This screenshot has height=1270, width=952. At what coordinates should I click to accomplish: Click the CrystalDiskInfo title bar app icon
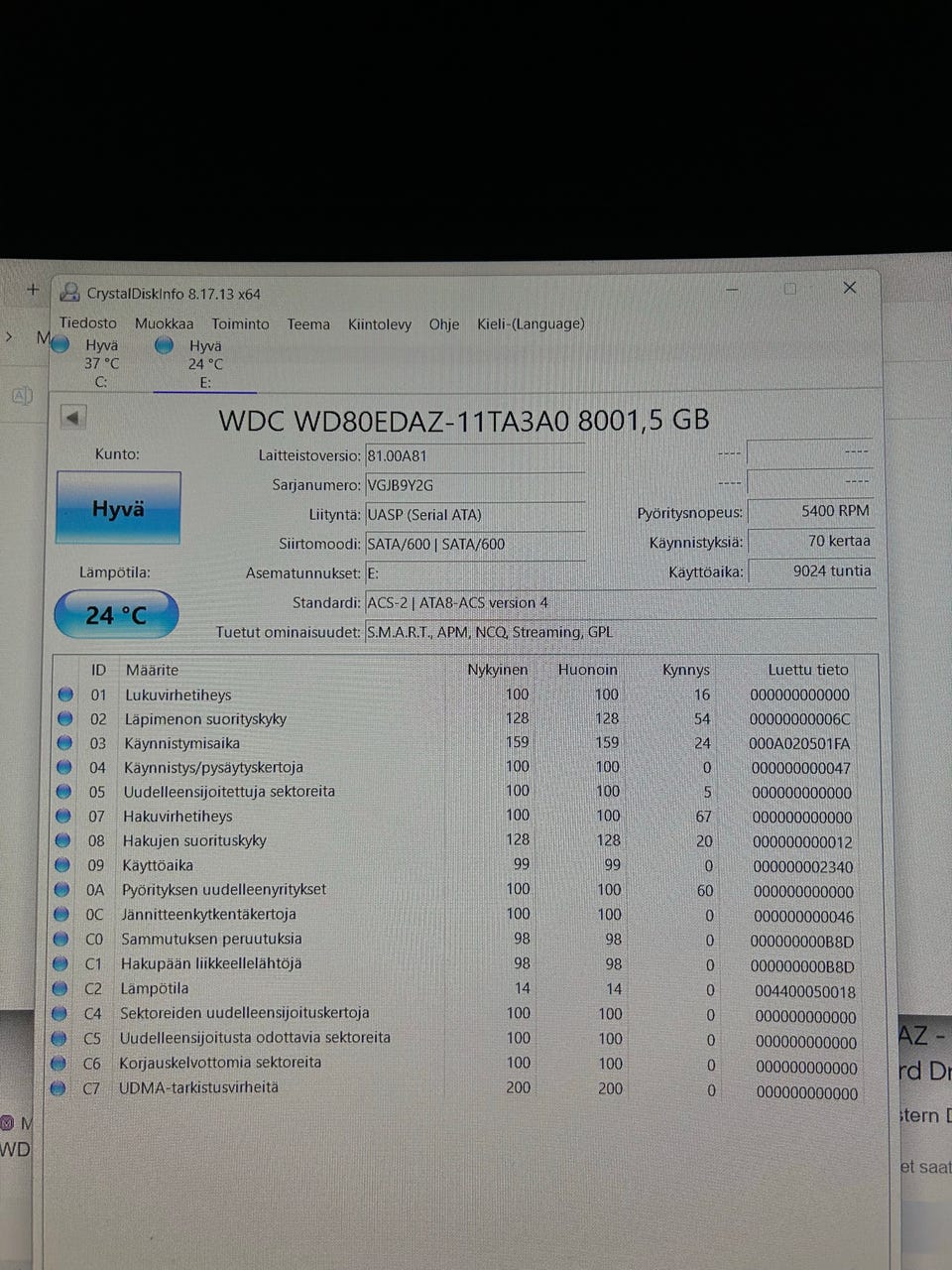tap(69, 293)
